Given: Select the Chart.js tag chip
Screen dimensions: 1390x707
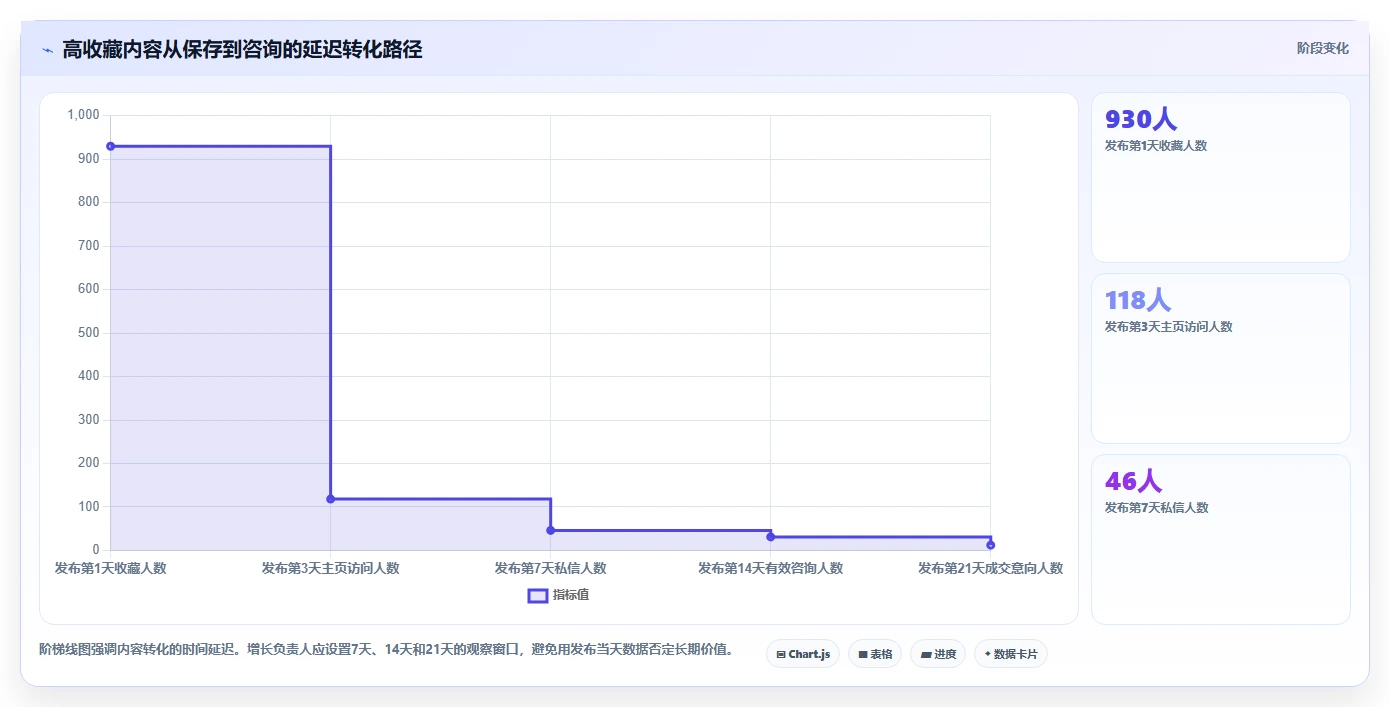Looking at the screenshot, I should click(x=803, y=654).
